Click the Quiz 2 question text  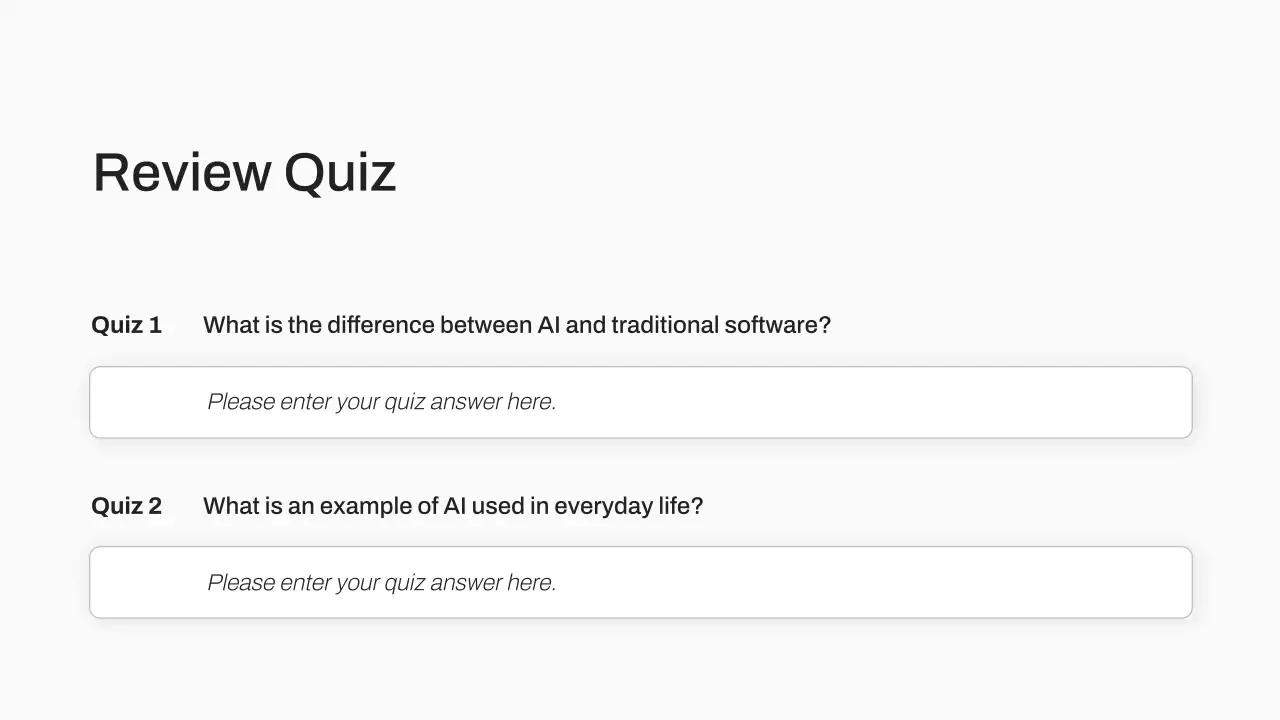[453, 506]
